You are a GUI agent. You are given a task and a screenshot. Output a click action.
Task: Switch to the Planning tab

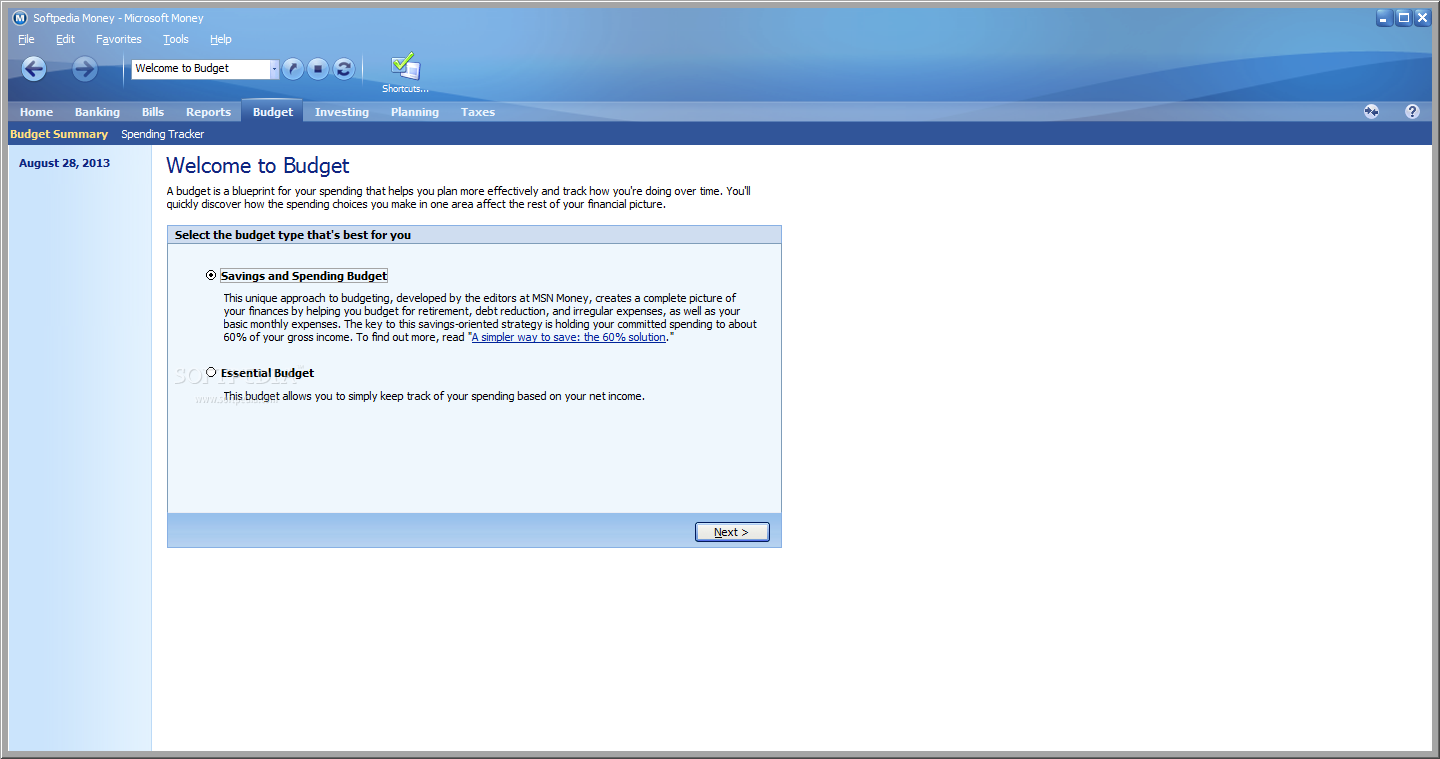(x=415, y=112)
